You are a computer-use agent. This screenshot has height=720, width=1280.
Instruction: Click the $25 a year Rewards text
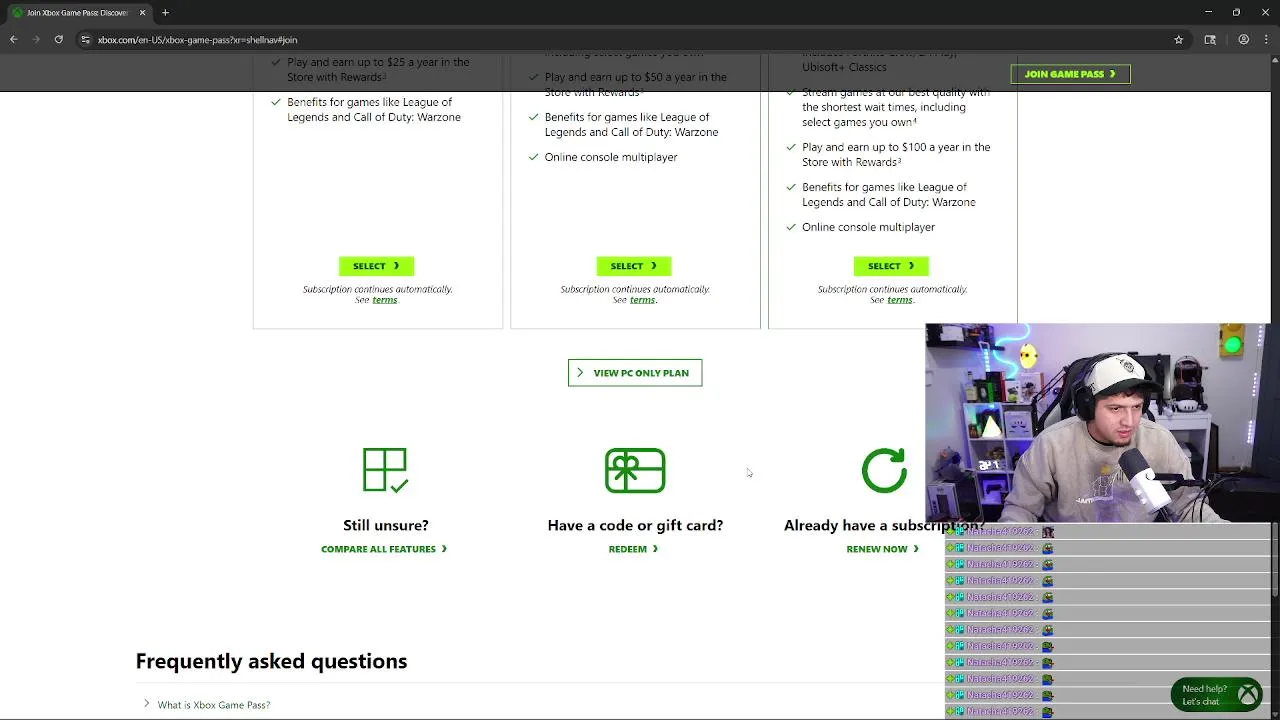[378, 69]
